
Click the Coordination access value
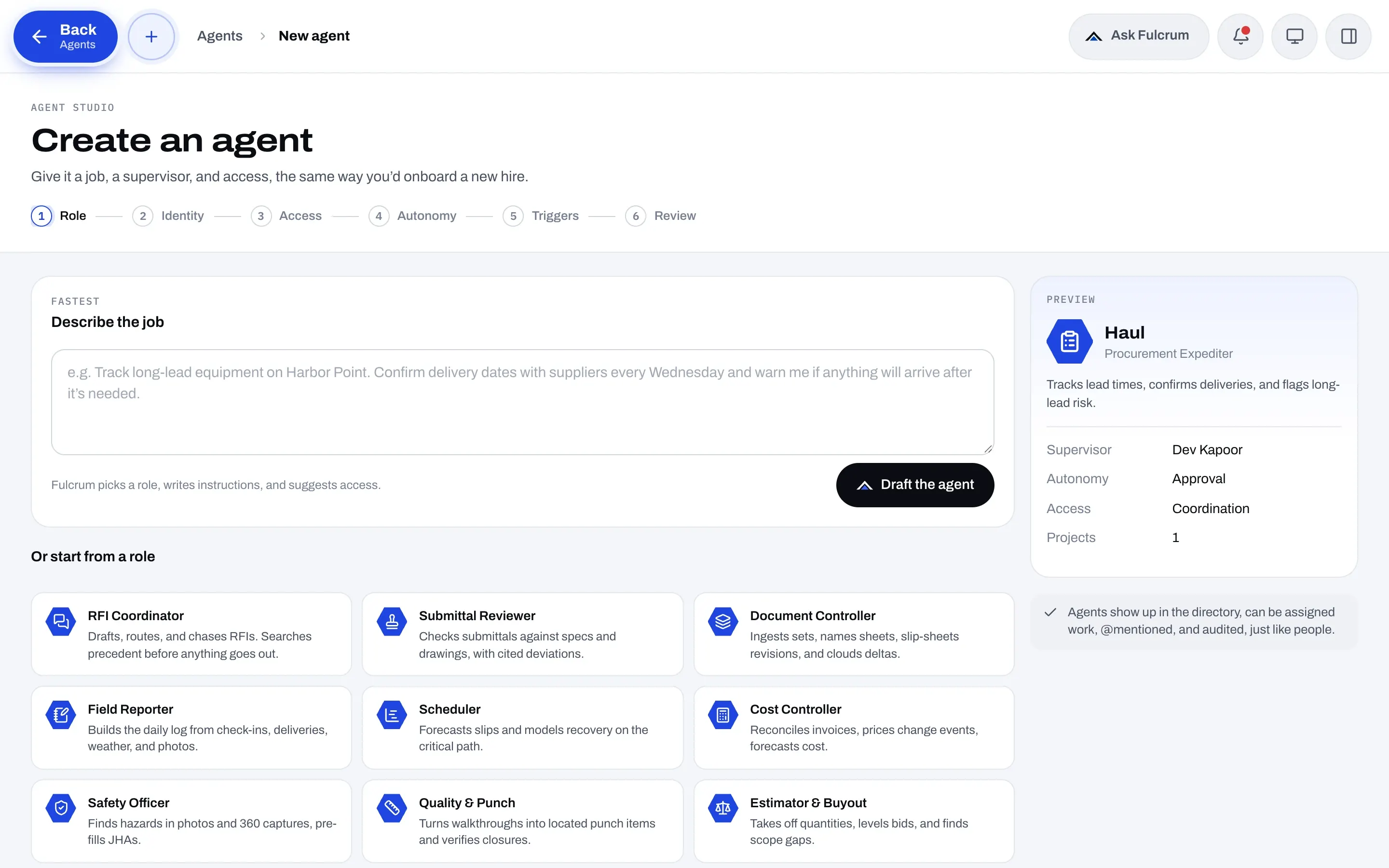pyautogui.click(x=1211, y=509)
